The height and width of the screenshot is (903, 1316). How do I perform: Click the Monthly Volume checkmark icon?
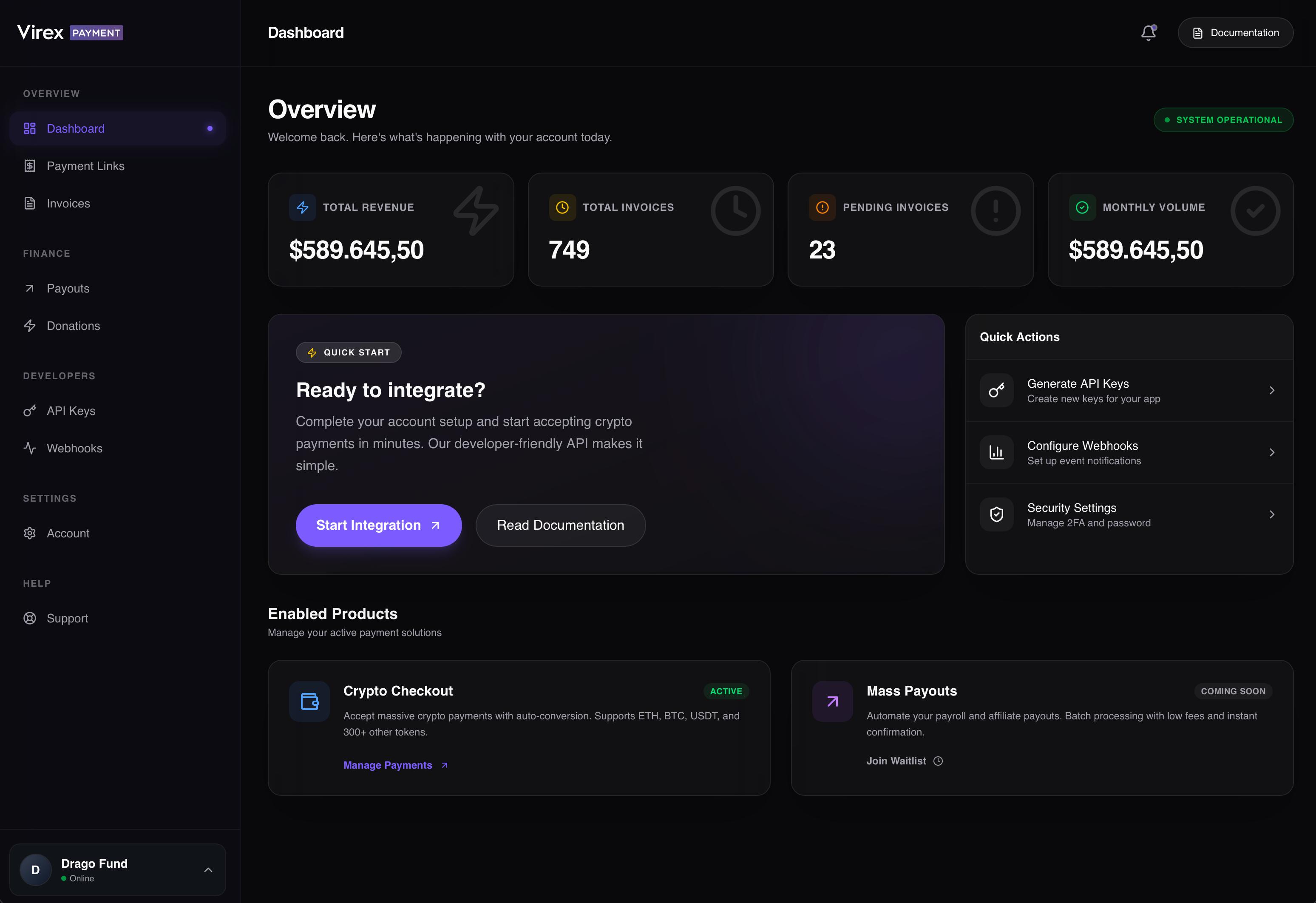coord(1081,207)
